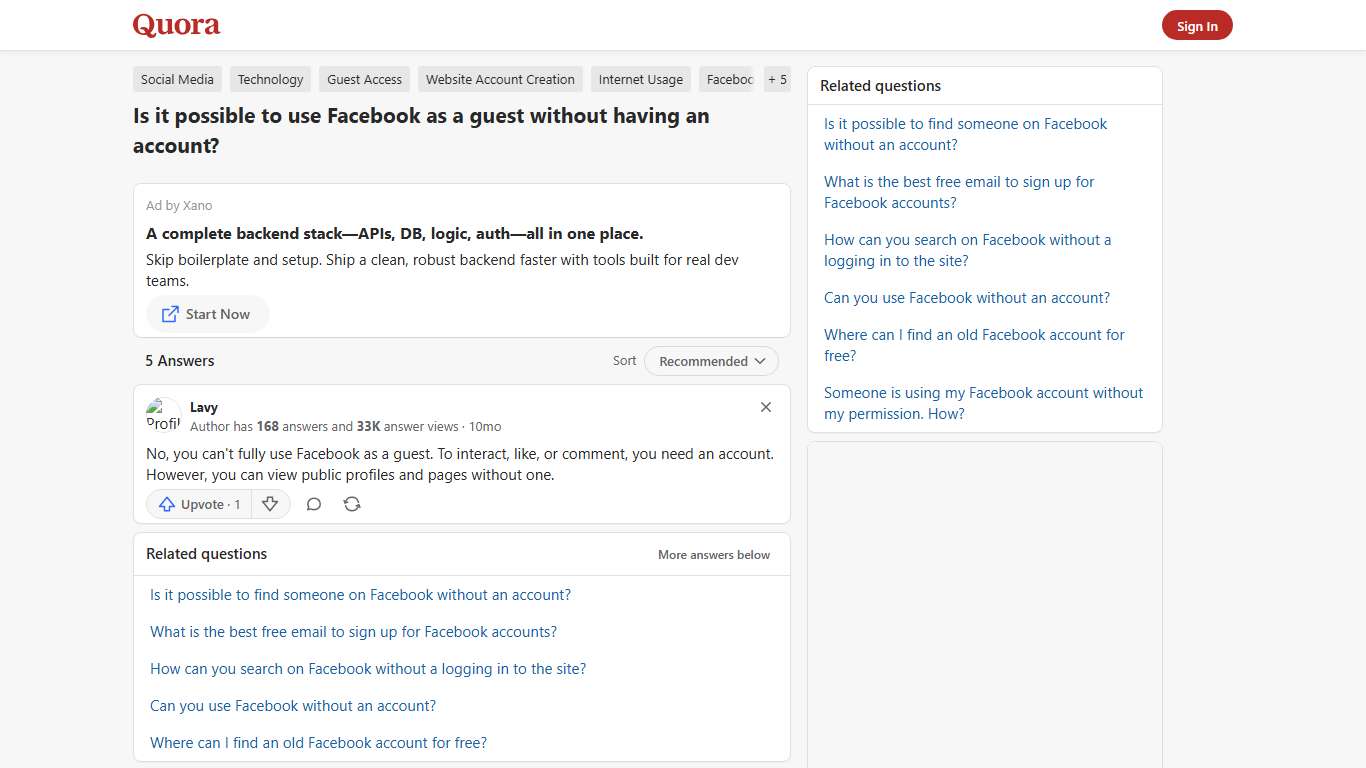Select the Social Media topic
The image size is (1366, 768).
tap(177, 79)
